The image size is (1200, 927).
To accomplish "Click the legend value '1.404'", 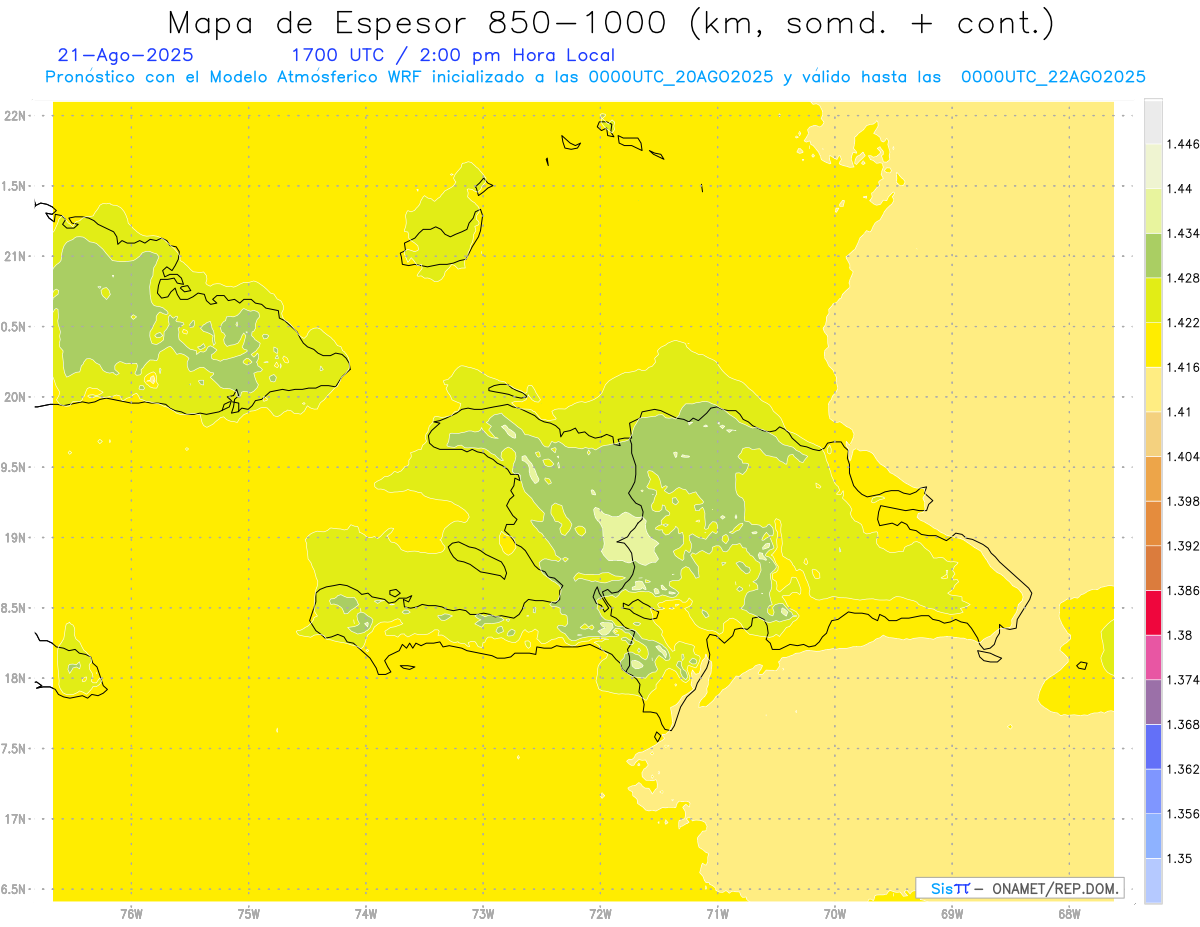I will [1183, 456].
